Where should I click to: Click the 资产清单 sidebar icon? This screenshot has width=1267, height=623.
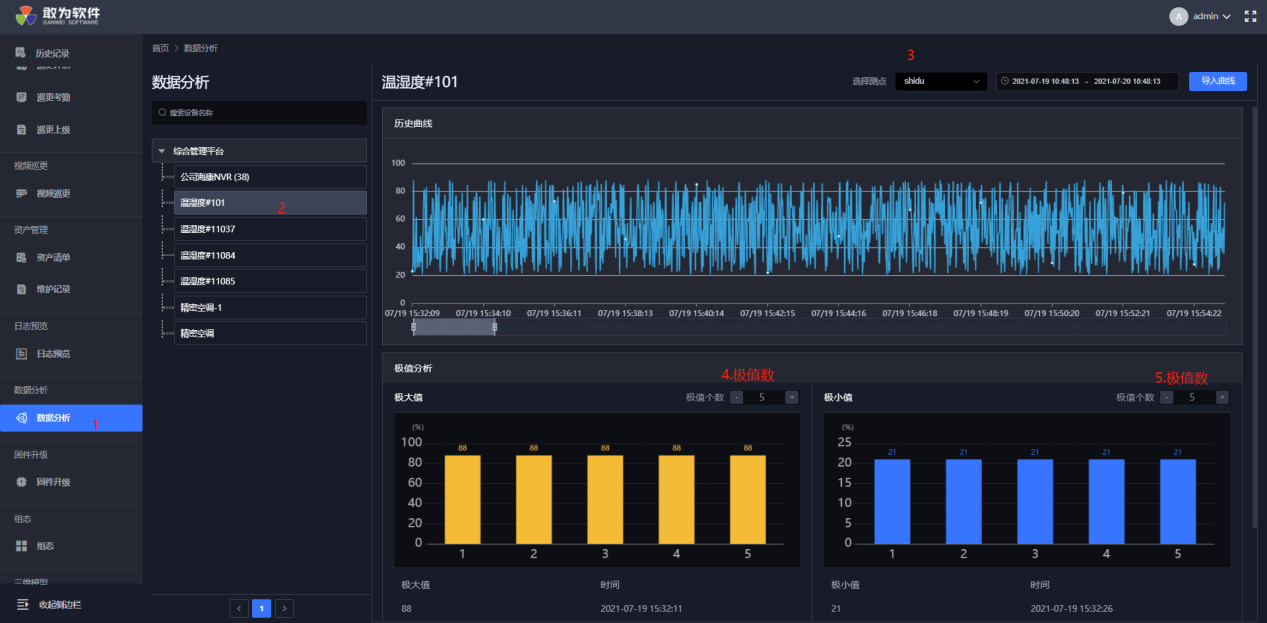(21, 258)
